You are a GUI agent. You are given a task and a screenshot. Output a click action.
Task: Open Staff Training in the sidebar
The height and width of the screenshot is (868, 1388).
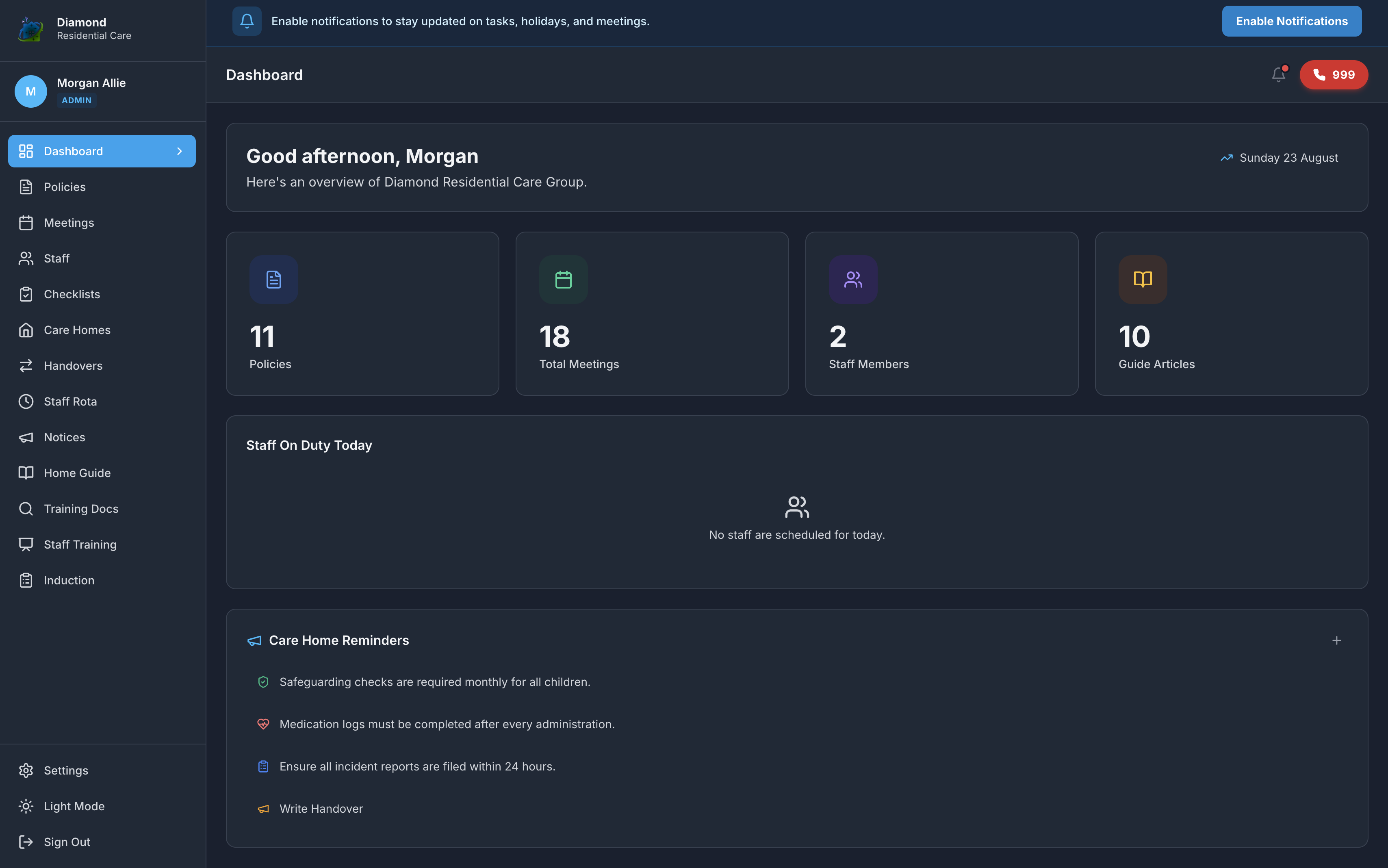[102, 544]
